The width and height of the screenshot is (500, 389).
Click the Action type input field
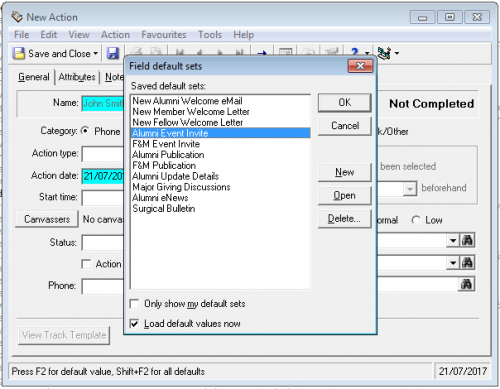[103, 154]
